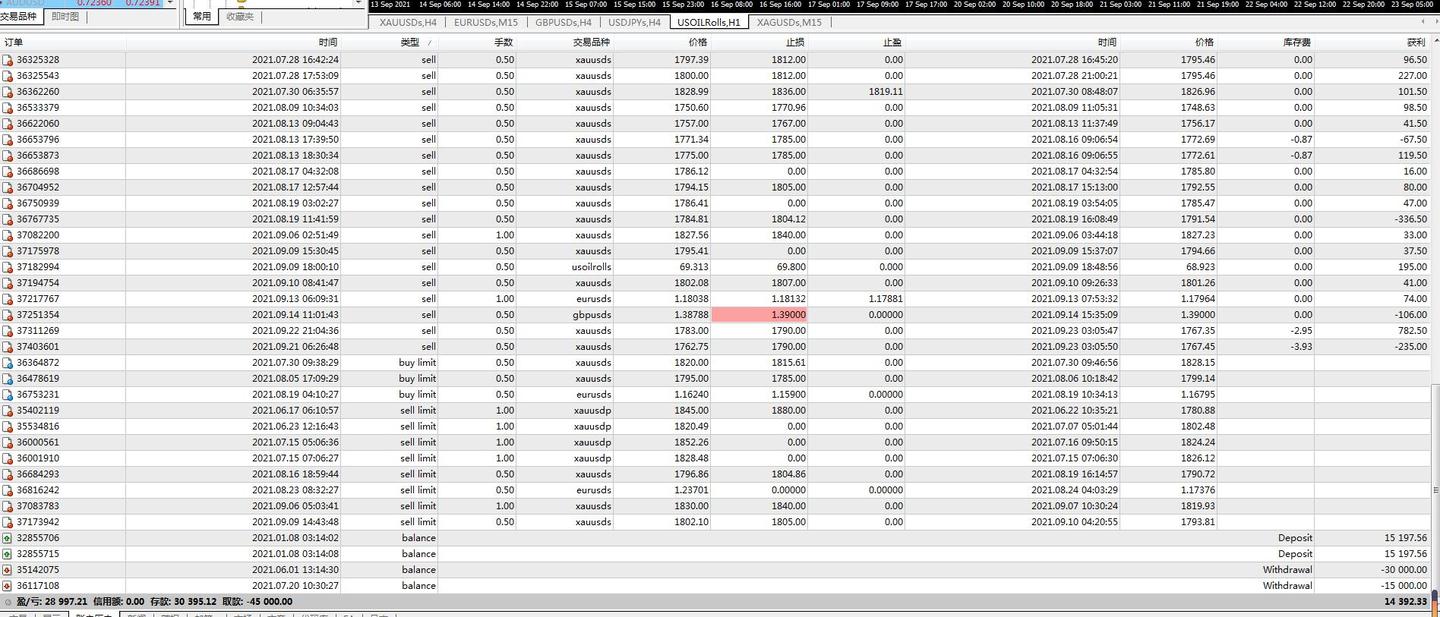Sort the history by the 类型 column
The image size is (1440, 617).
pos(410,43)
